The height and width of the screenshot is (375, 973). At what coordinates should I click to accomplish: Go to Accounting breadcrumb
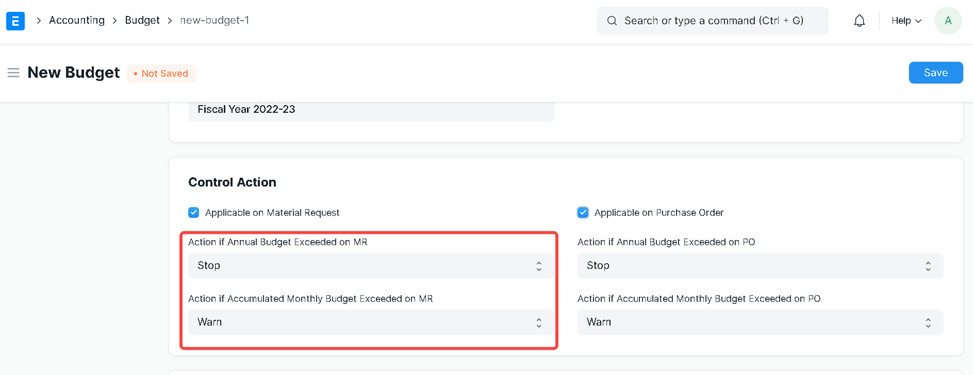point(77,20)
